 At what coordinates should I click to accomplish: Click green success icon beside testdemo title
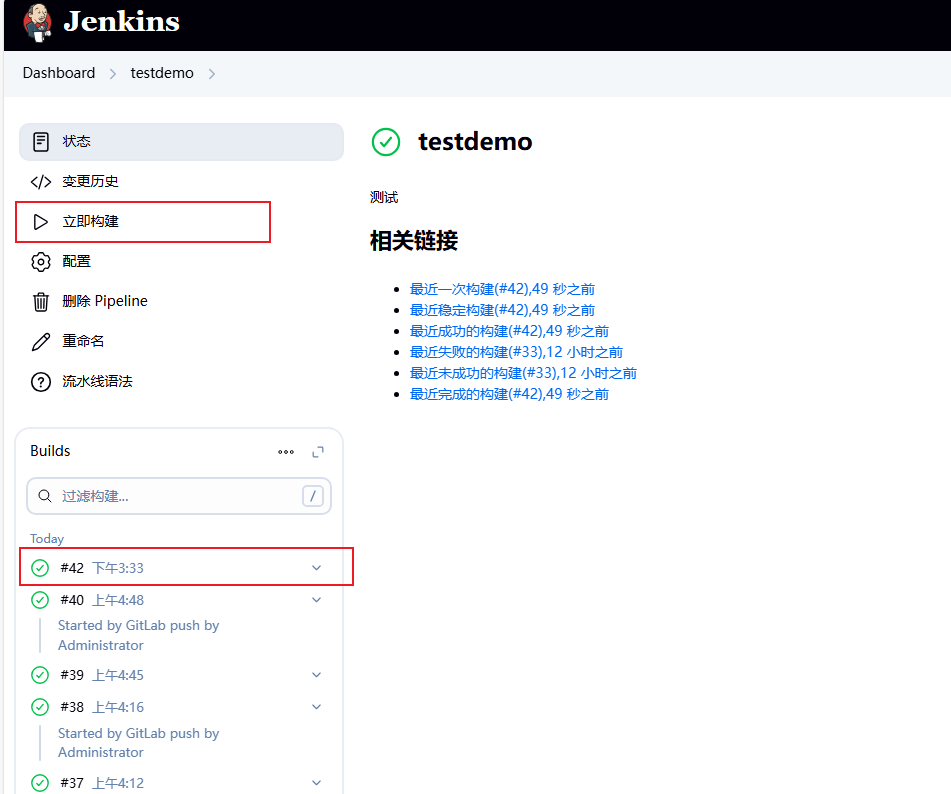click(x=386, y=142)
